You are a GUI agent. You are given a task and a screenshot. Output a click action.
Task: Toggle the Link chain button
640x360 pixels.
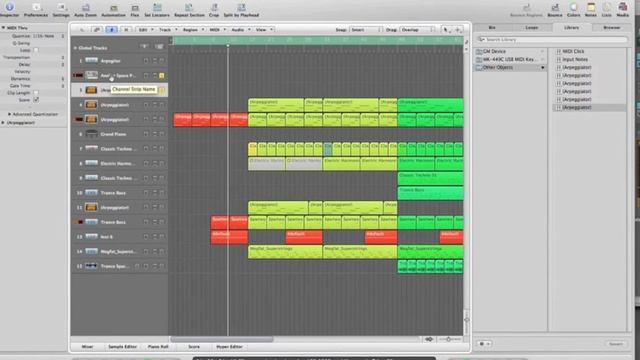[x=97, y=30]
